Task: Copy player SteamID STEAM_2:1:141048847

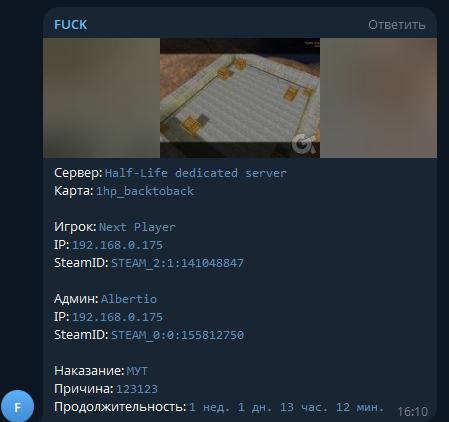Action: click(177, 263)
